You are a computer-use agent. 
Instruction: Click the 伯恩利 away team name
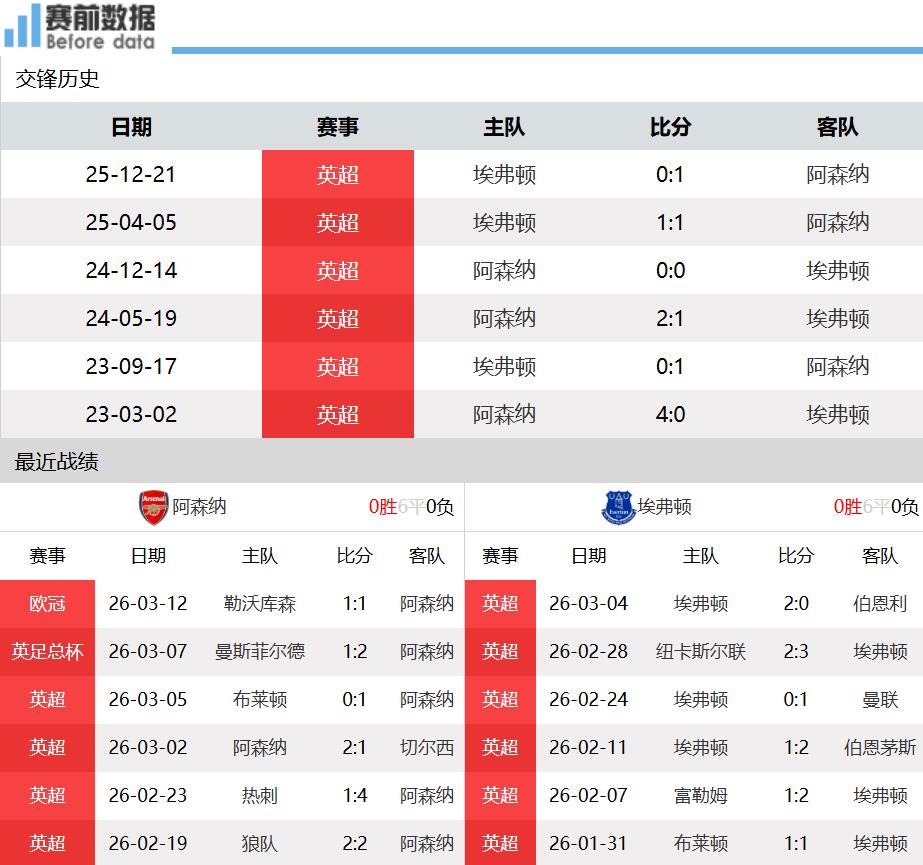click(880, 604)
